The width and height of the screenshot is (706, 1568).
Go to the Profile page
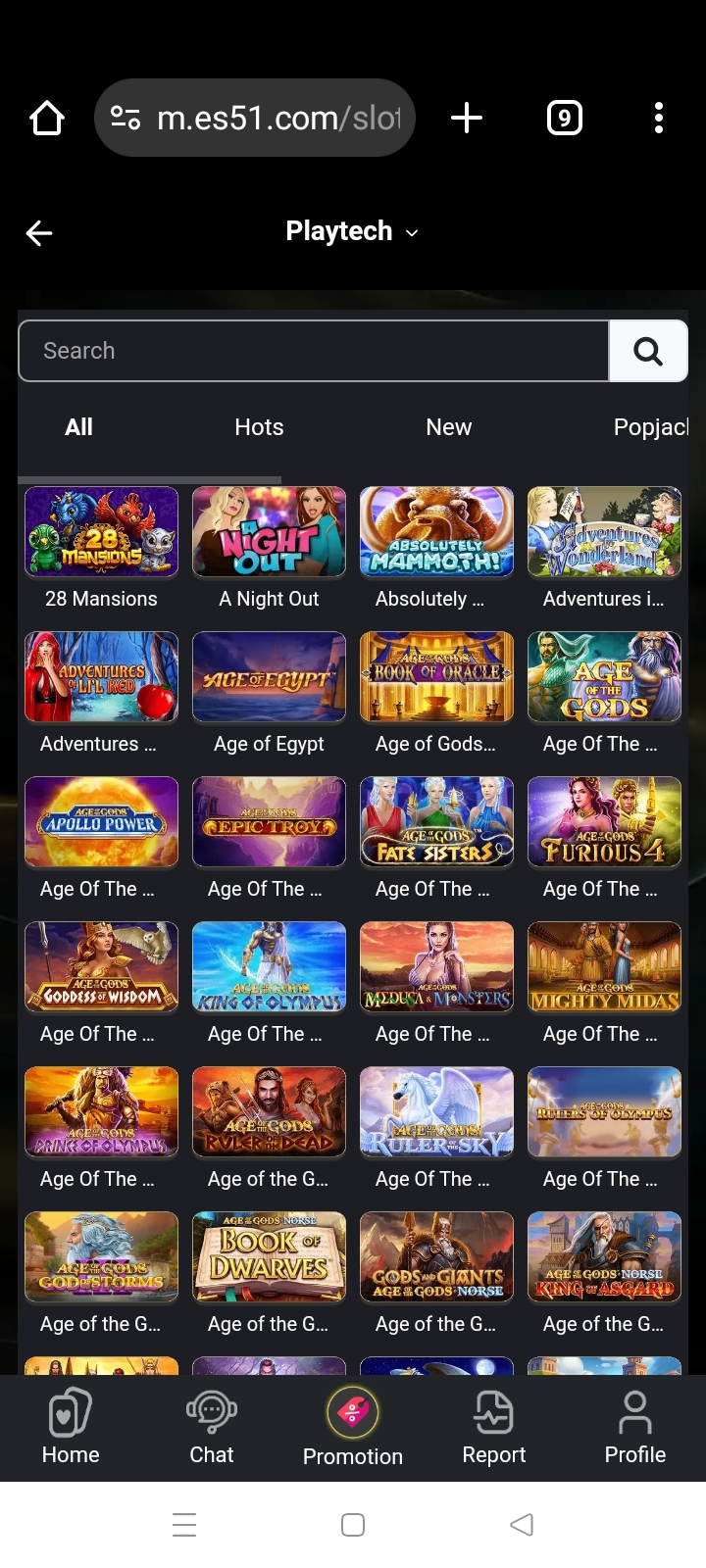pyautogui.click(x=635, y=1427)
